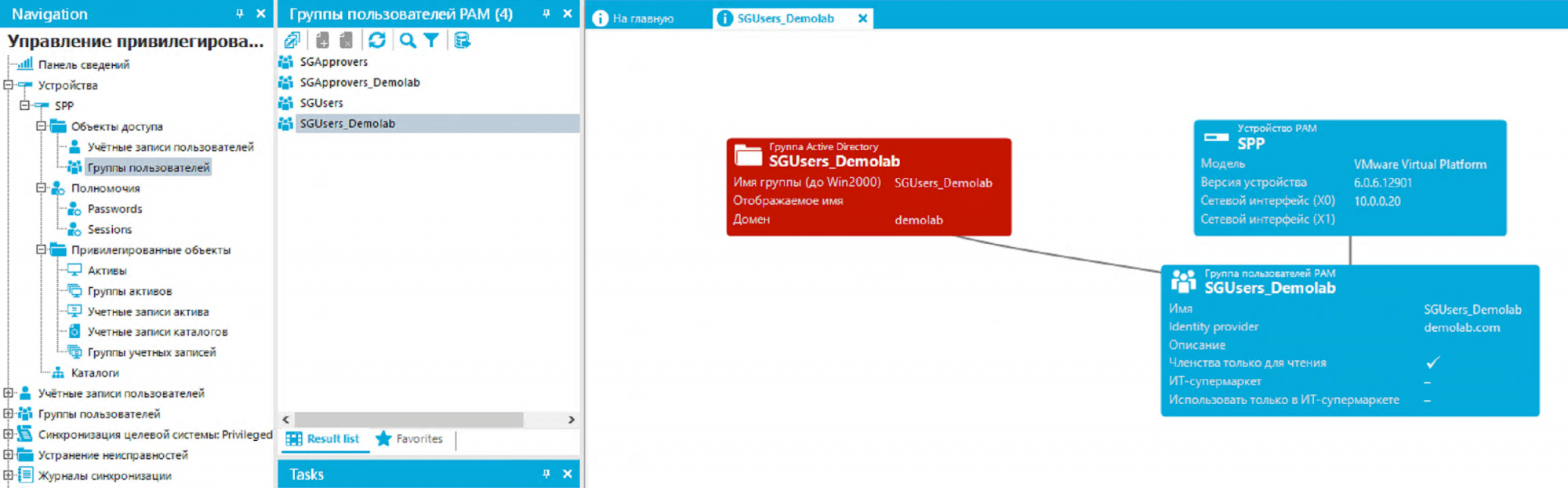
Task: Expand the Устранение неисправностей node
Action: point(8,454)
